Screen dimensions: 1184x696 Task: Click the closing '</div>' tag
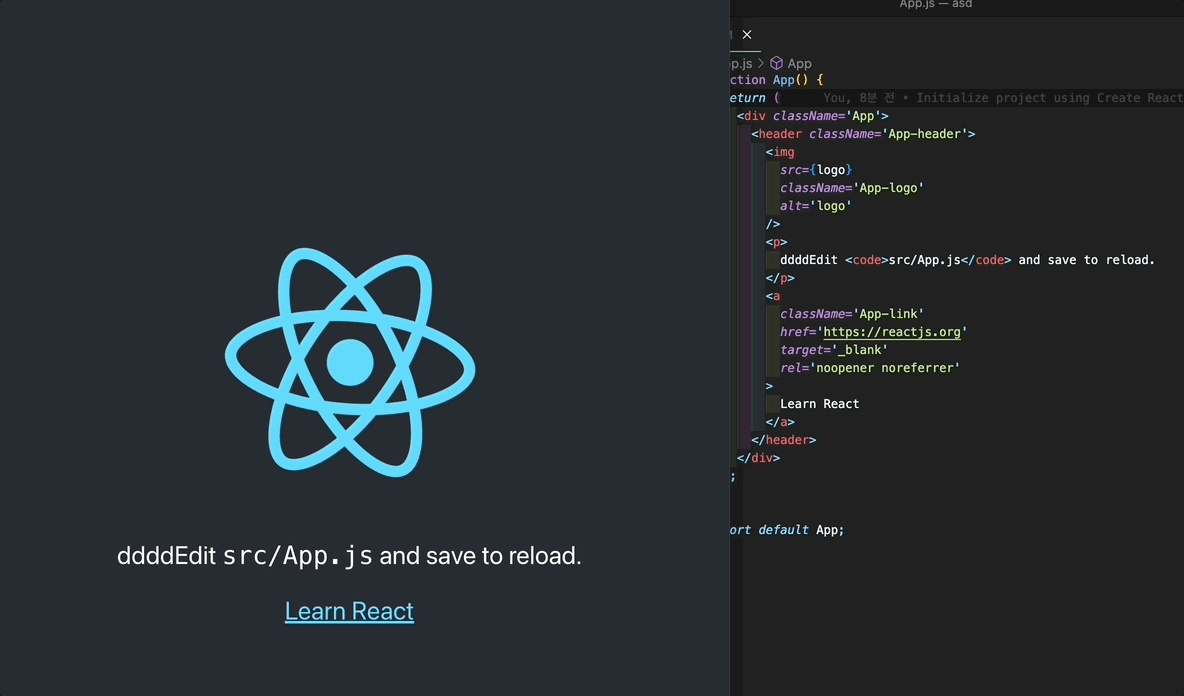click(x=759, y=458)
